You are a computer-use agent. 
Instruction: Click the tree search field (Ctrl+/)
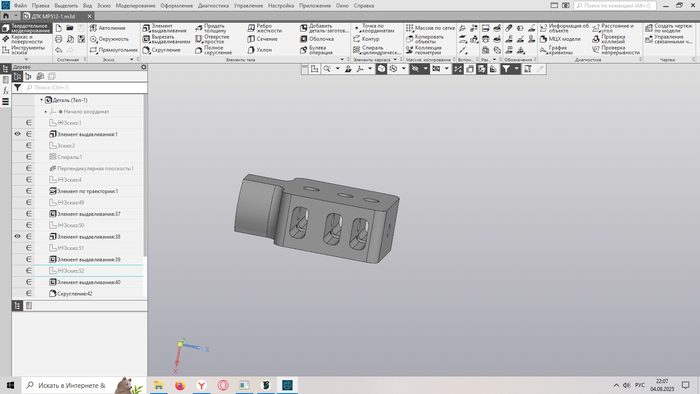click(85, 87)
